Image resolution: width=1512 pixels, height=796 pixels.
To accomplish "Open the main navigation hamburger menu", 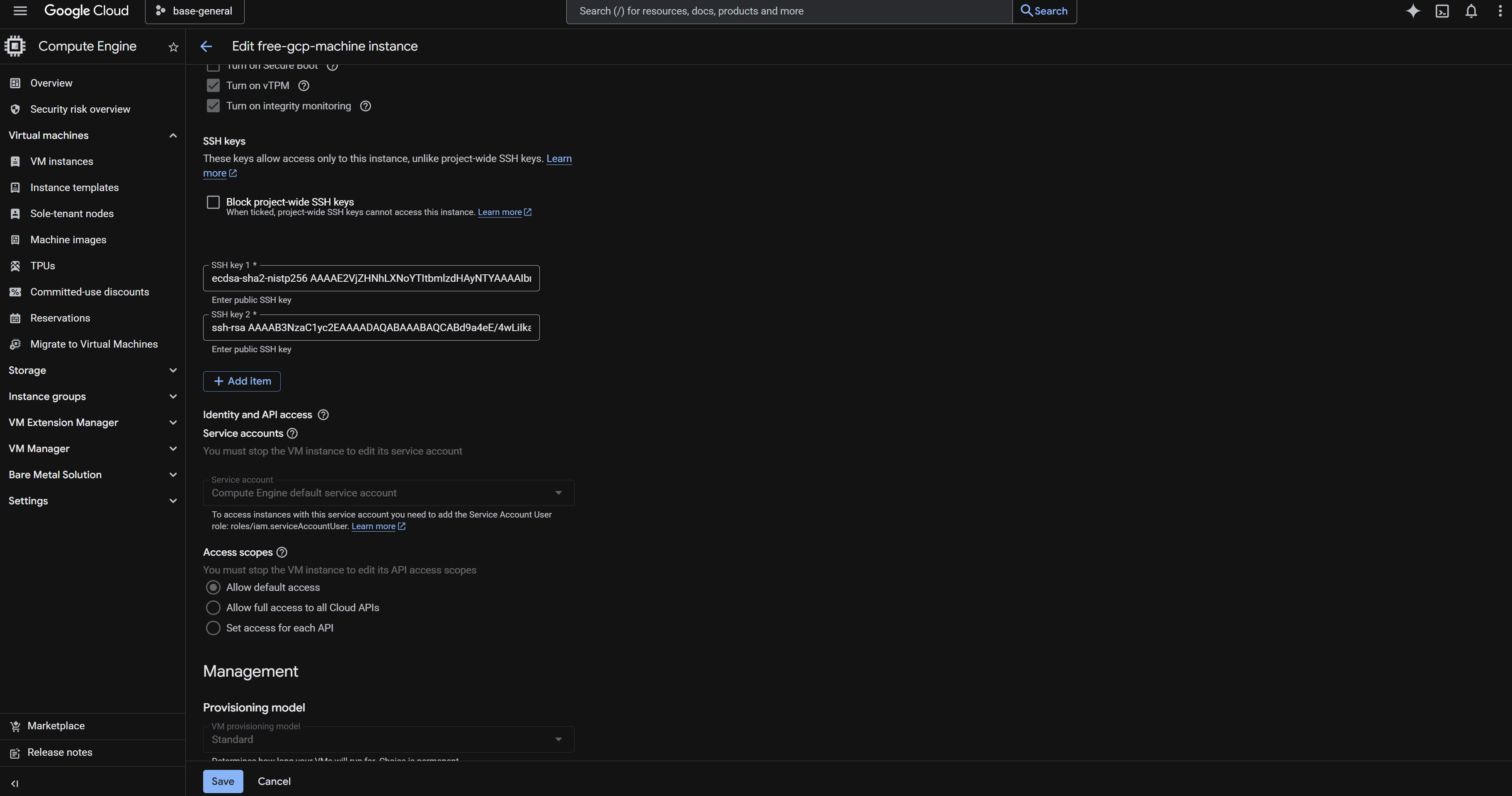I will (x=20, y=11).
